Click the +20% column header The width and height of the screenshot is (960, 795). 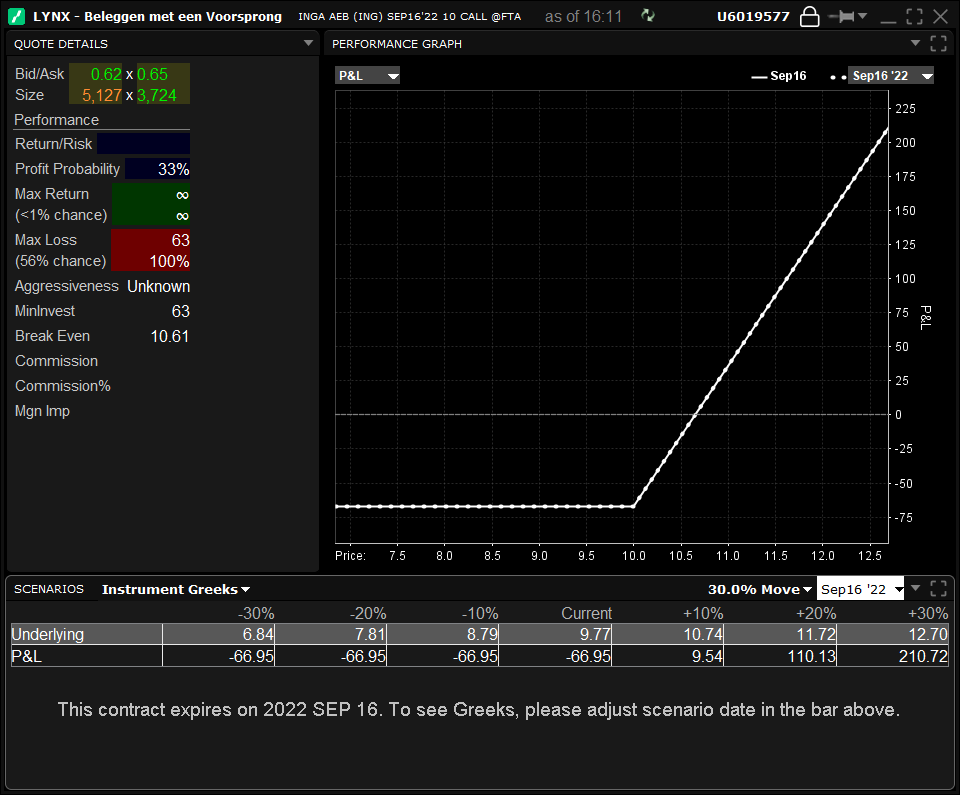point(816,613)
